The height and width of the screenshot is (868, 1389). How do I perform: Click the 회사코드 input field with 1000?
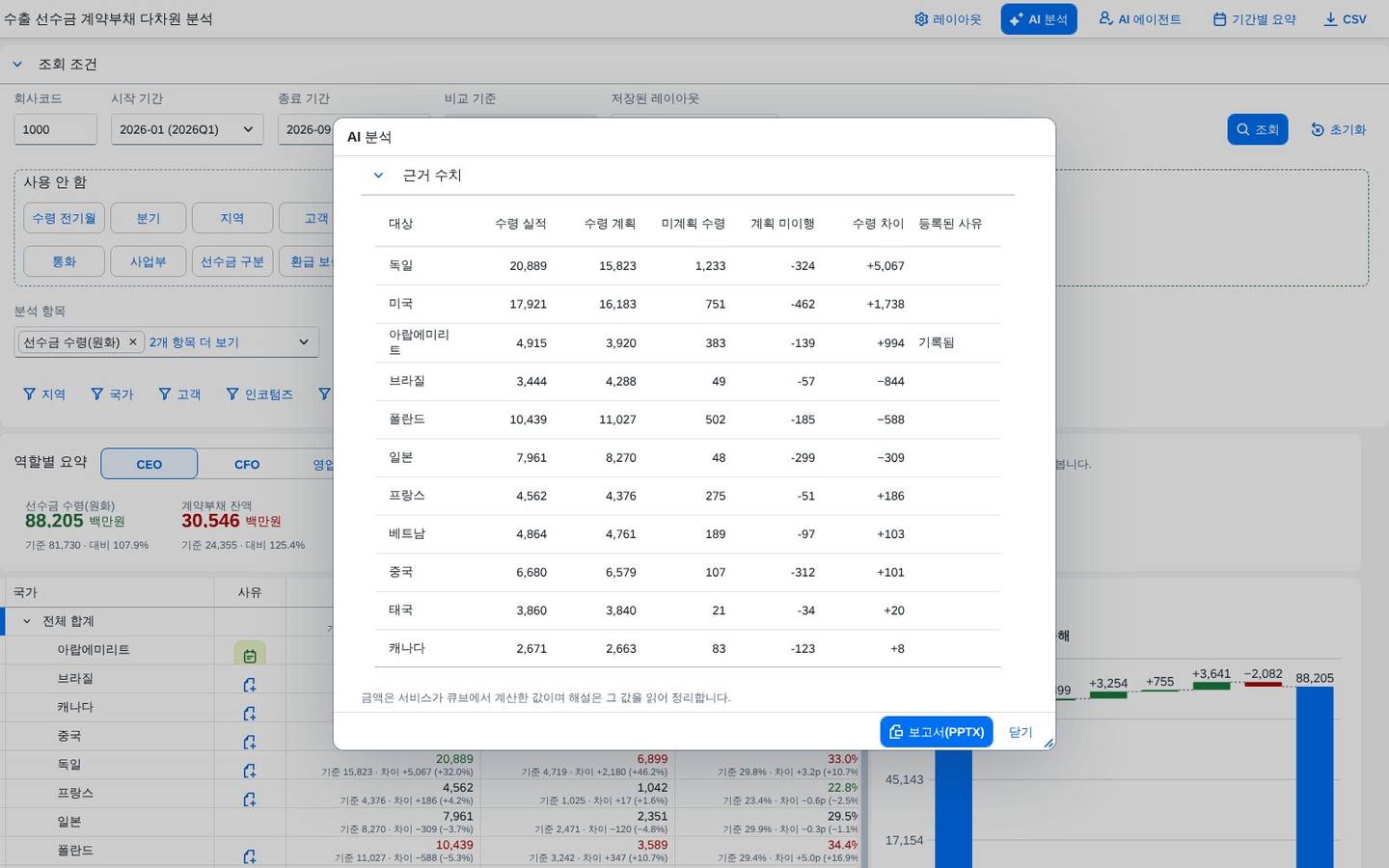click(55, 129)
